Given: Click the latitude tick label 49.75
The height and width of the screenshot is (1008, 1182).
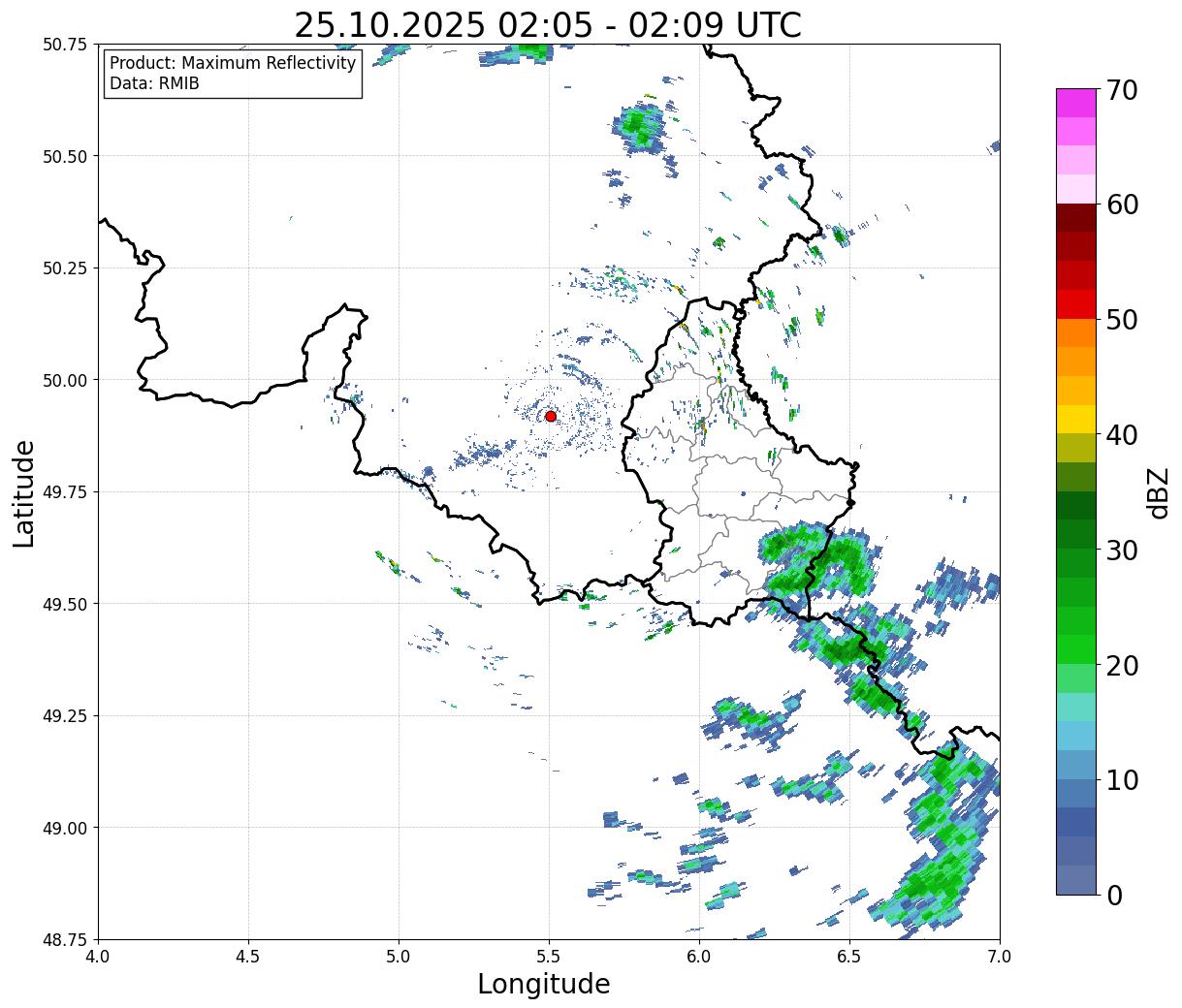Looking at the screenshot, I should coord(65,492).
